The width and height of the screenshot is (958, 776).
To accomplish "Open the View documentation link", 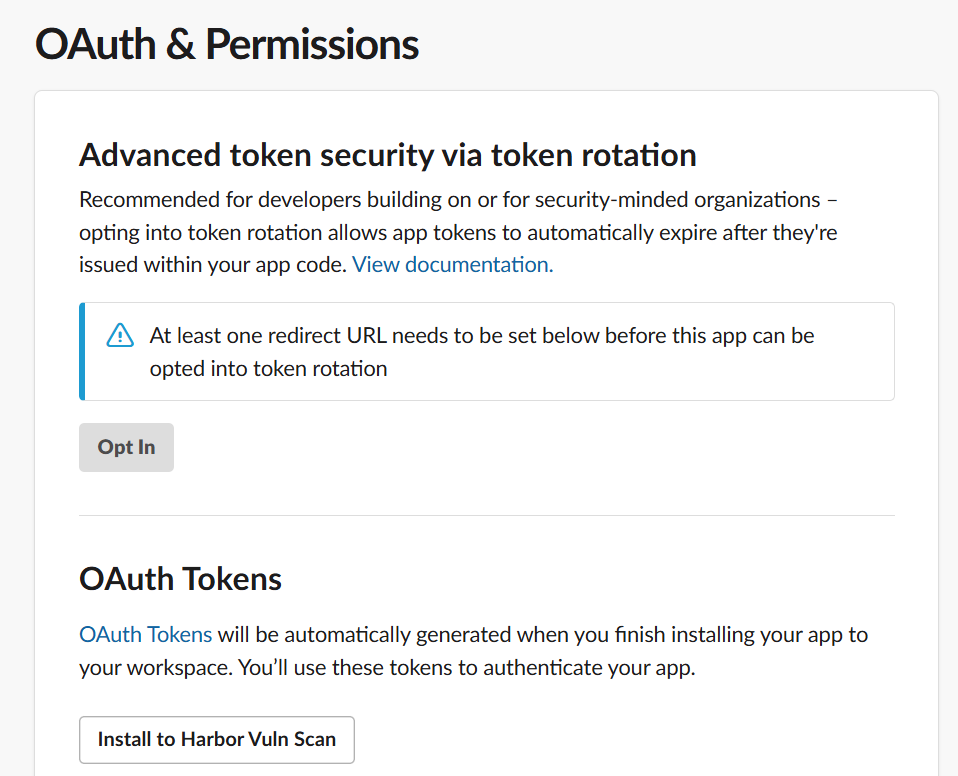I will [452, 265].
